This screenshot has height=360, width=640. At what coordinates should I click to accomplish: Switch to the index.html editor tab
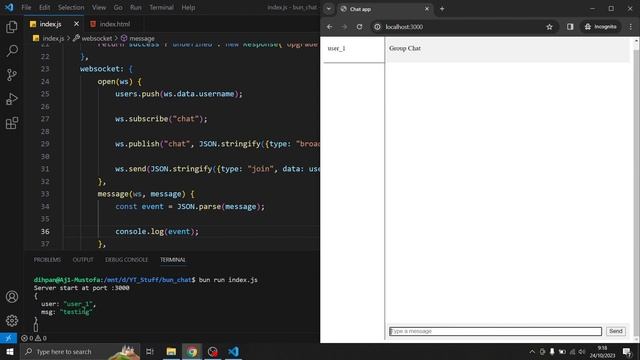(110, 24)
